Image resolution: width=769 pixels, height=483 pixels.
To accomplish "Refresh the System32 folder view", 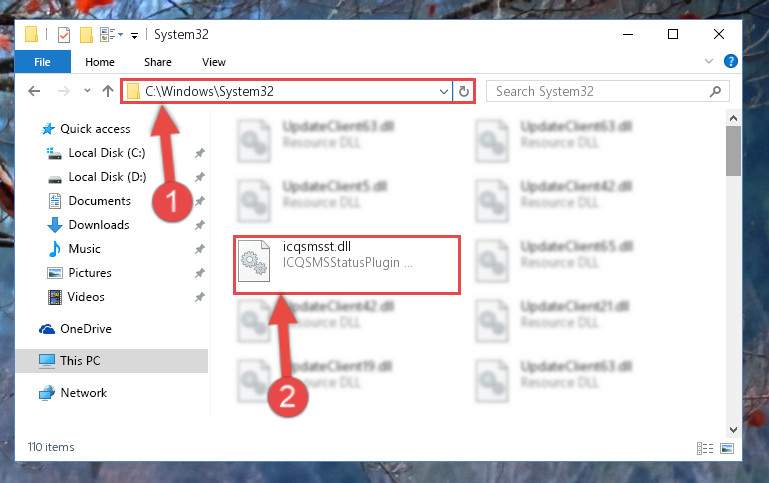I will coord(463,91).
